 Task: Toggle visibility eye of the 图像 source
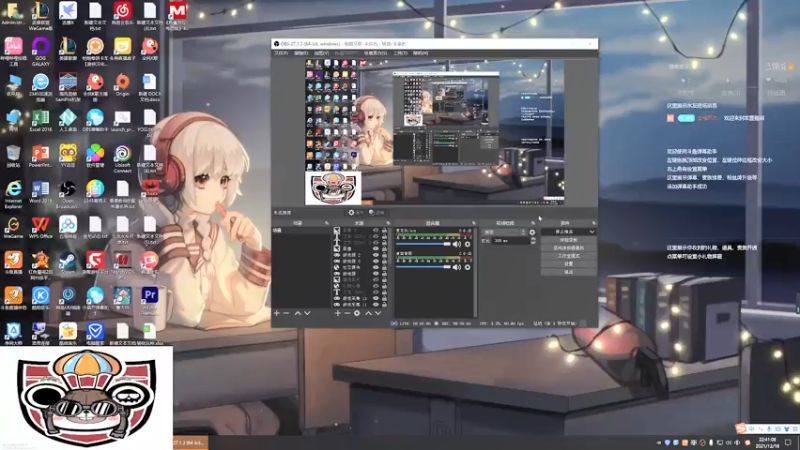click(376, 248)
